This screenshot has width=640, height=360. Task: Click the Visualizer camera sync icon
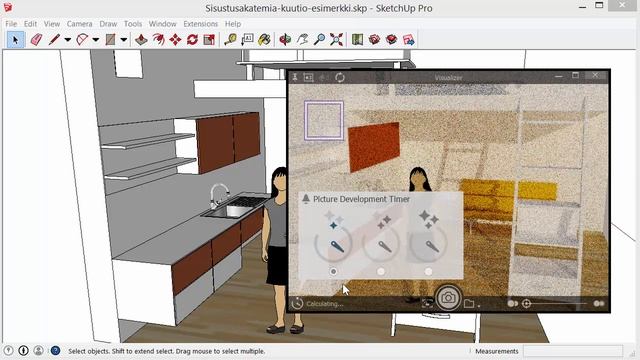point(427,303)
